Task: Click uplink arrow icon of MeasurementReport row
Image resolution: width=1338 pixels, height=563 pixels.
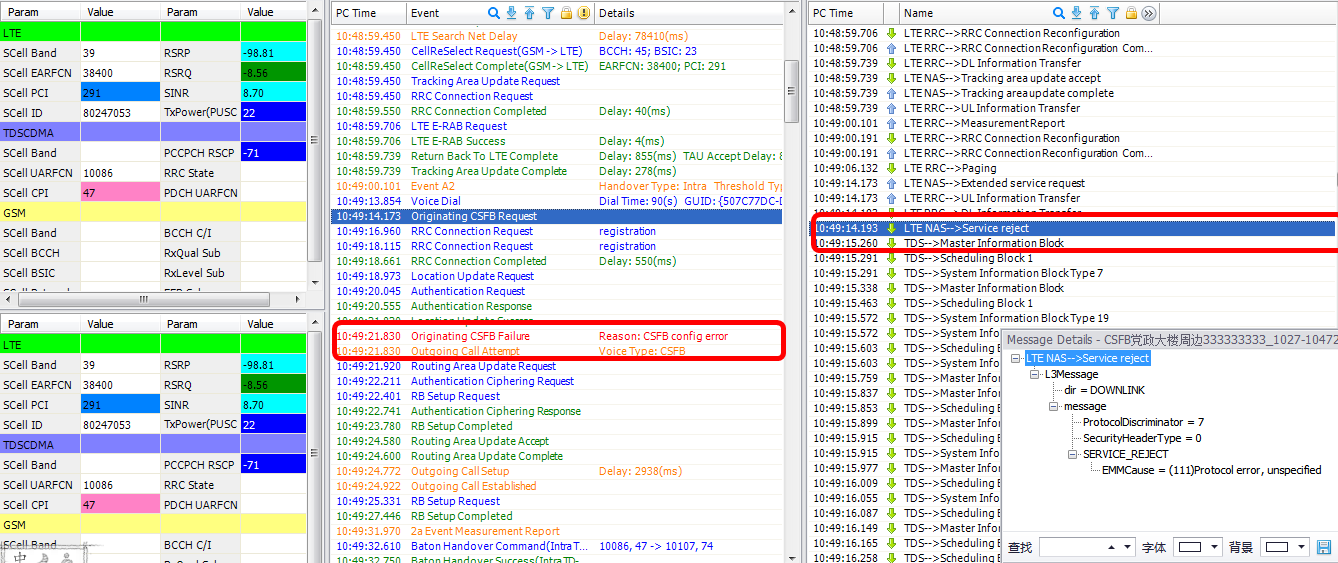Action: pos(892,123)
